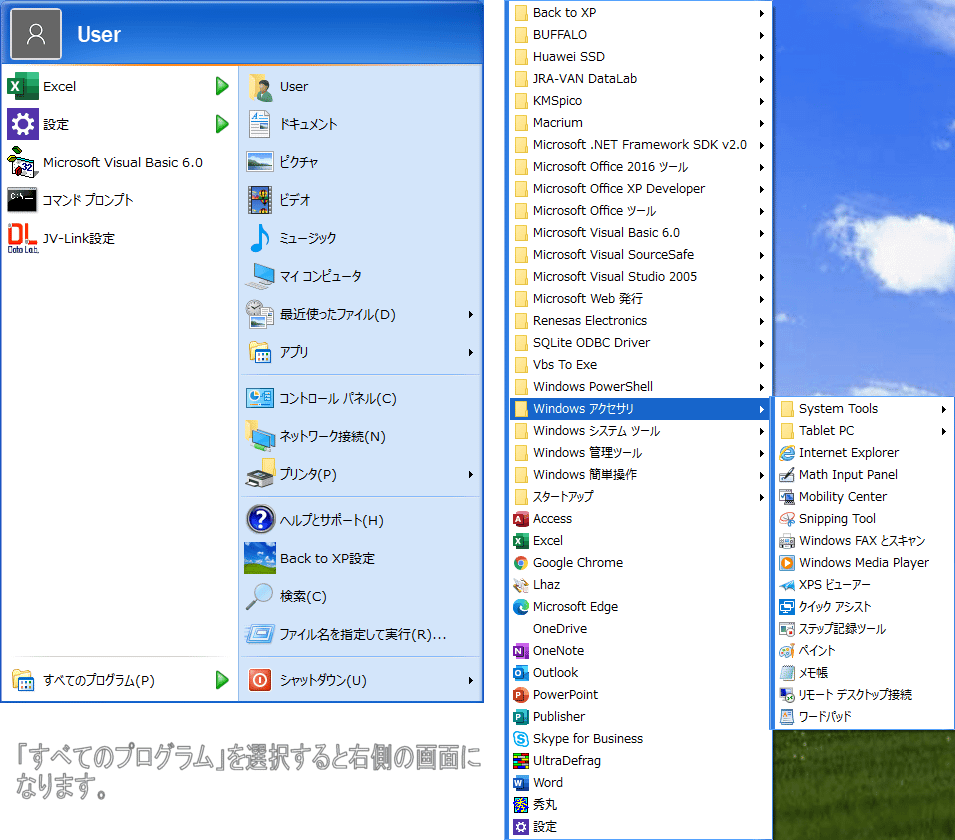The height and width of the screenshot is (840, 955).
Task: Click the User account picture
Action: 36,34
